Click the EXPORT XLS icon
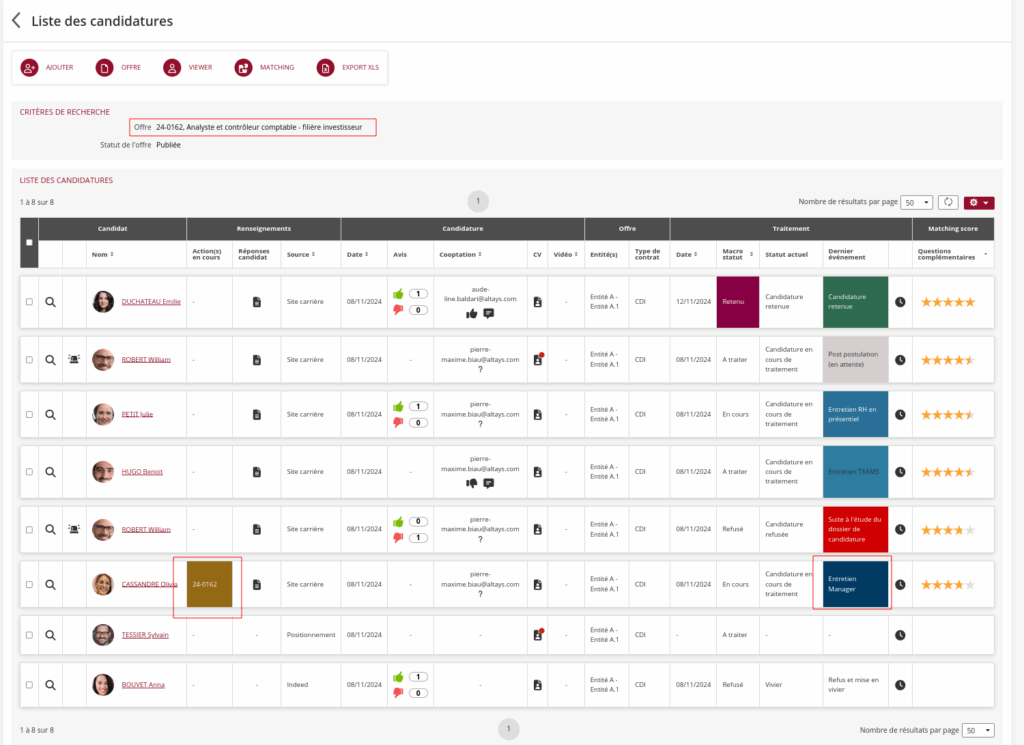This screenshot has width=1024, height=745. pos(325,67)
